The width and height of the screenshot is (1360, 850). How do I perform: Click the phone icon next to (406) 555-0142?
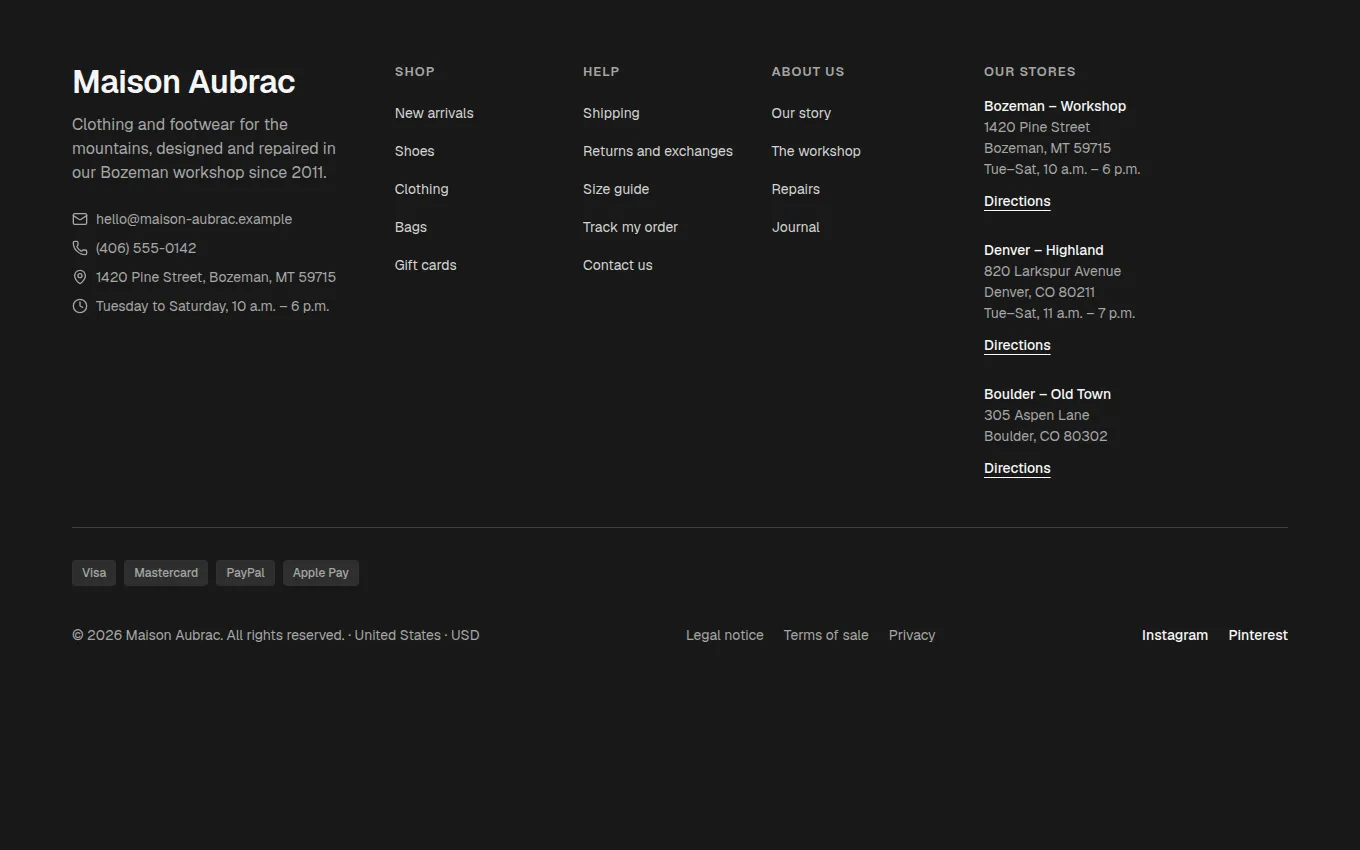pos(80,248)
